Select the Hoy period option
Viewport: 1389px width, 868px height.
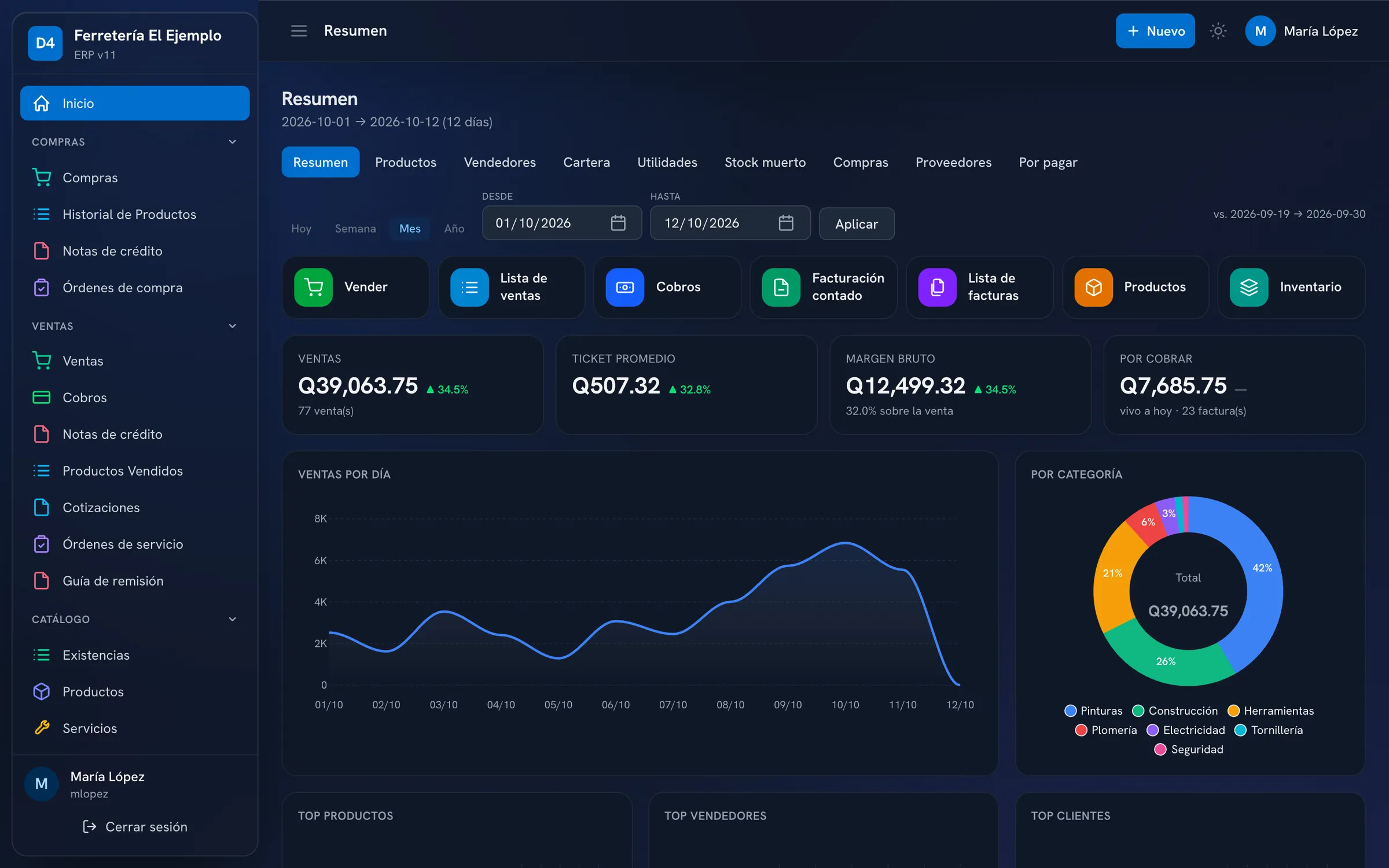coord(301,229)
